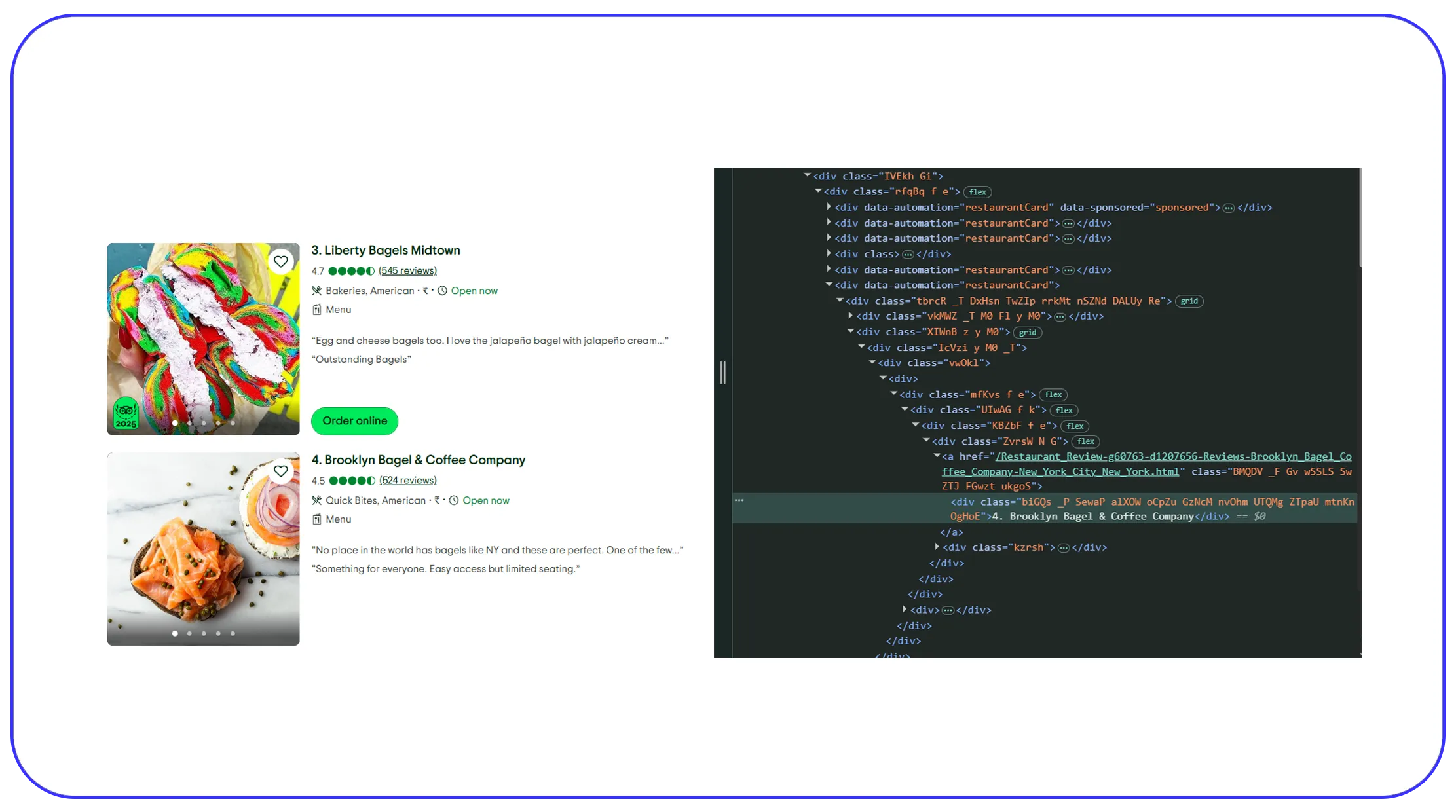Click the DevTools panel divider handle
The width and height of the screenshot is (1456, 812).
(723, 373)
